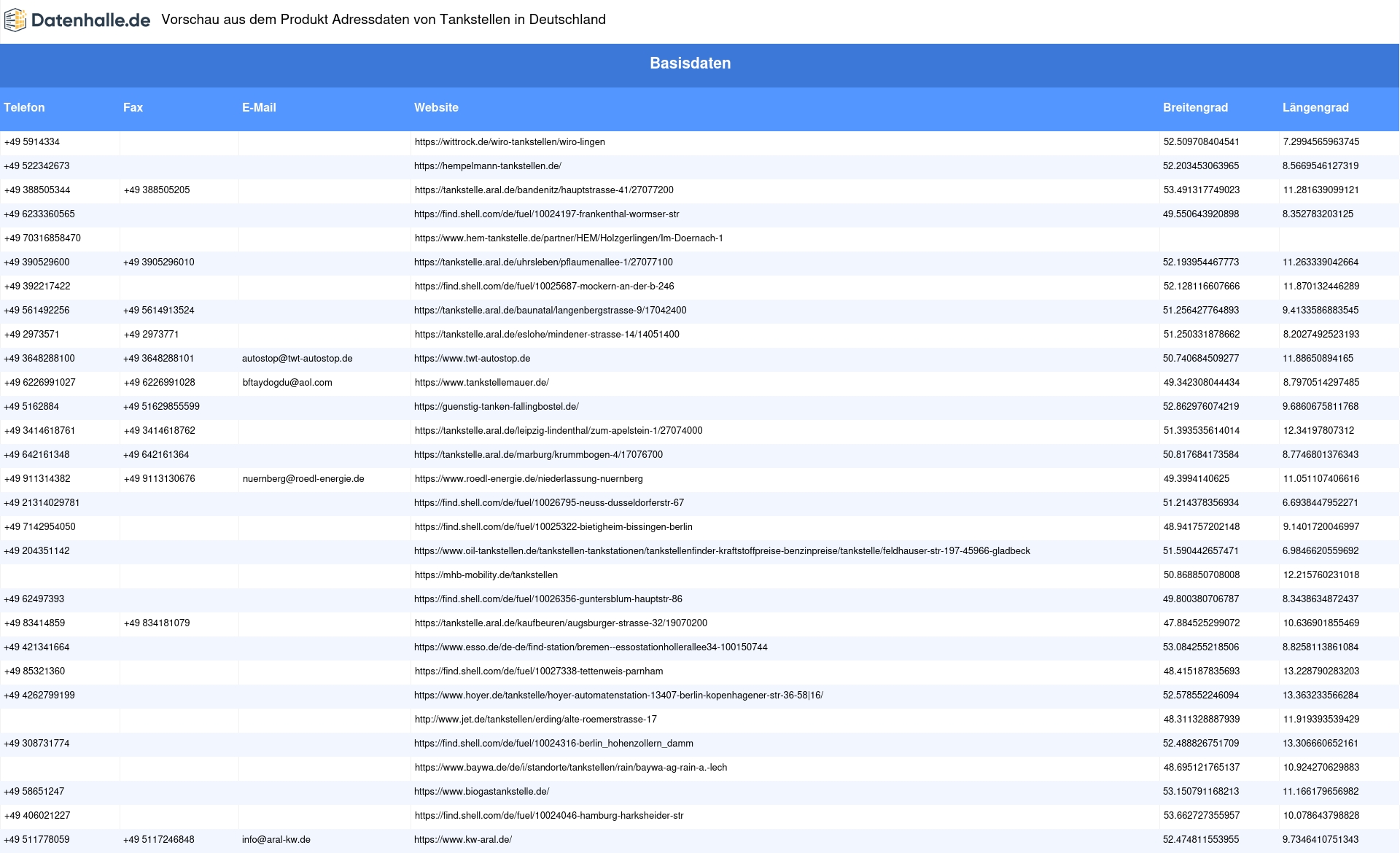Open the hempelmann-tankstellen.de website link

point(488,166)
